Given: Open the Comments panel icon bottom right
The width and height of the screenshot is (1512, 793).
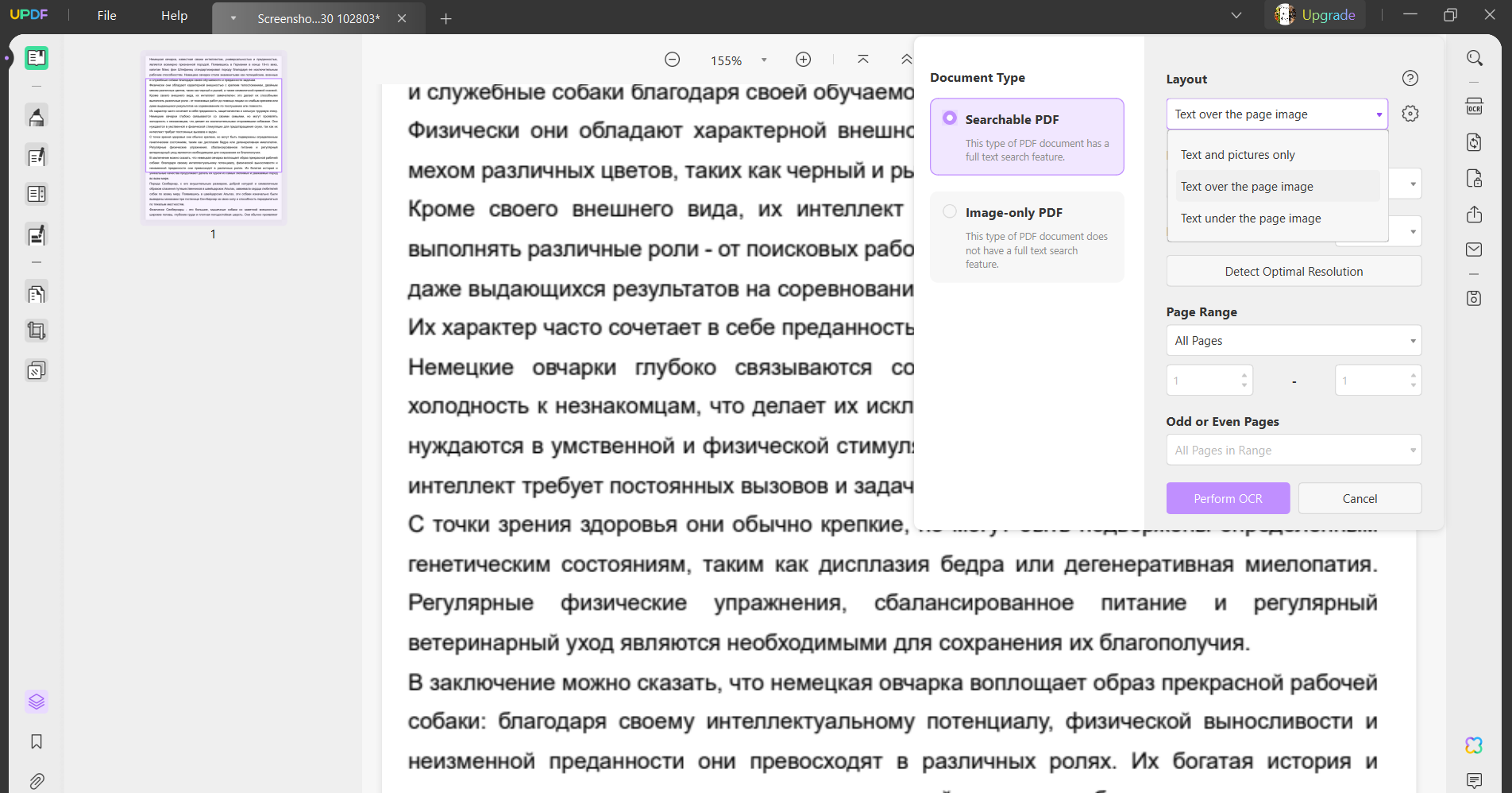Looking at the screenshot, I should tap(1475, 781).
